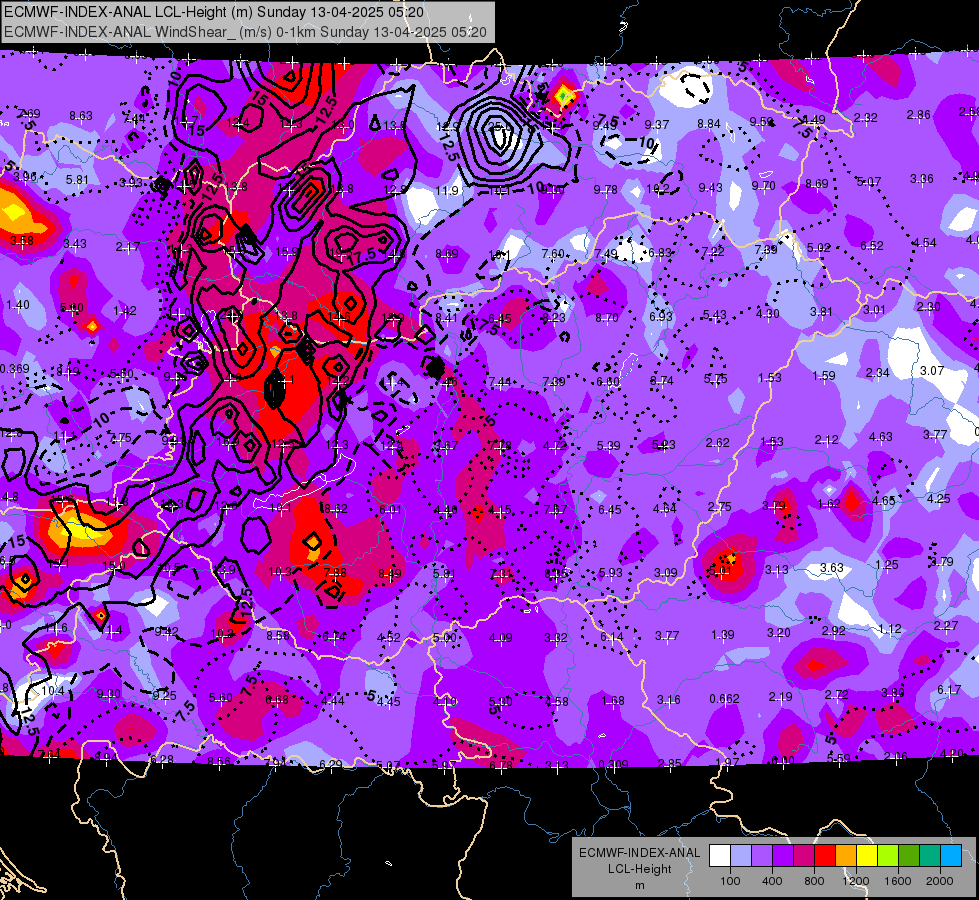Click the wind shear value 9.70
Image resolution: width=979 pixels, height=900 pixels.
click(x=764, y=185)
